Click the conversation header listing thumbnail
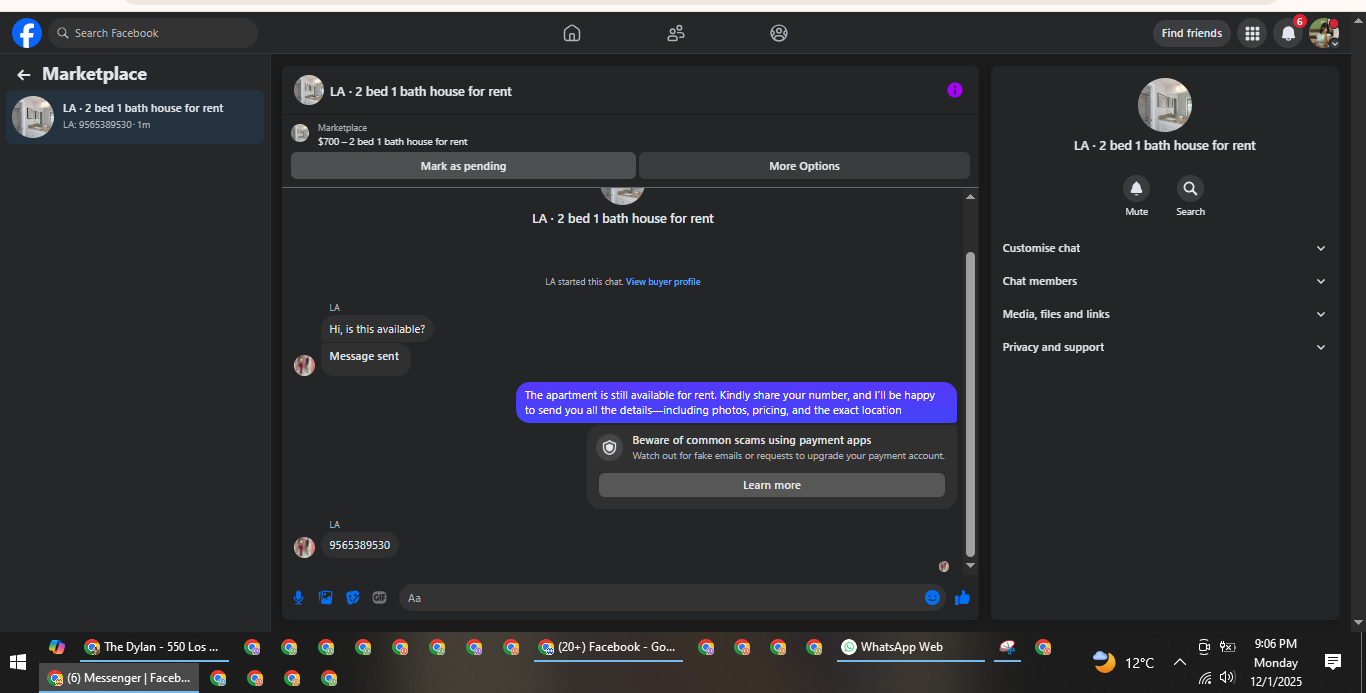 click(x=309, y=90)
